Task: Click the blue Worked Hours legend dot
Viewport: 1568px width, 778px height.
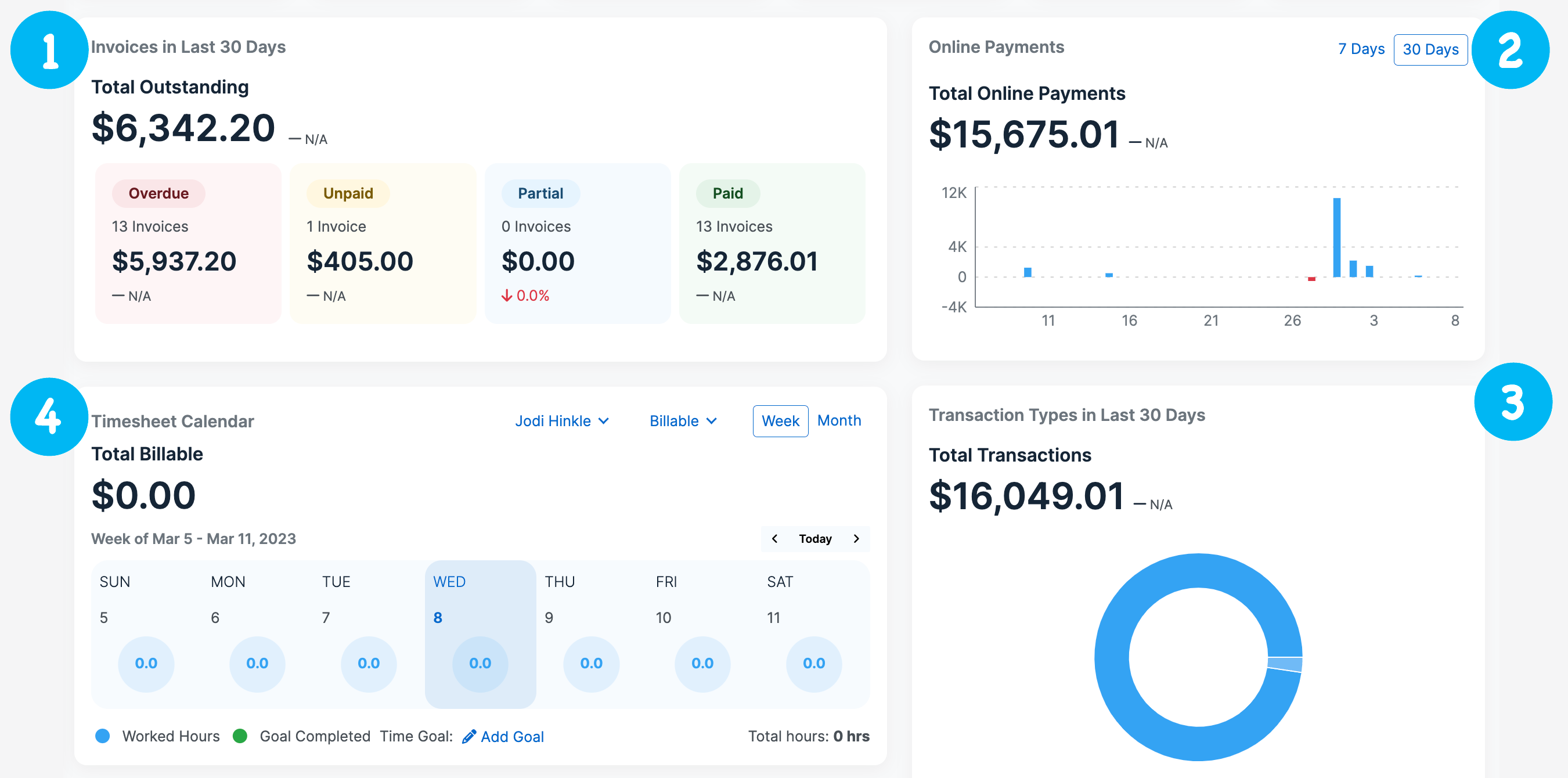Action: point(103,736)
